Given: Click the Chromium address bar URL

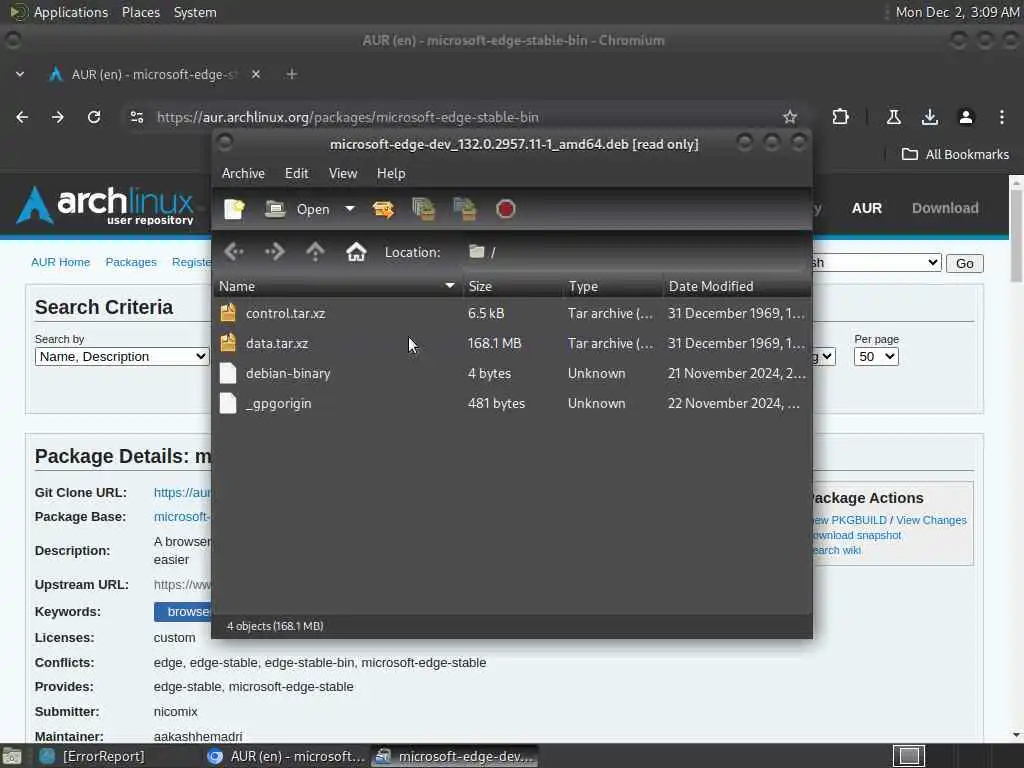Looking at the screenshot, I should coord(347,118).
